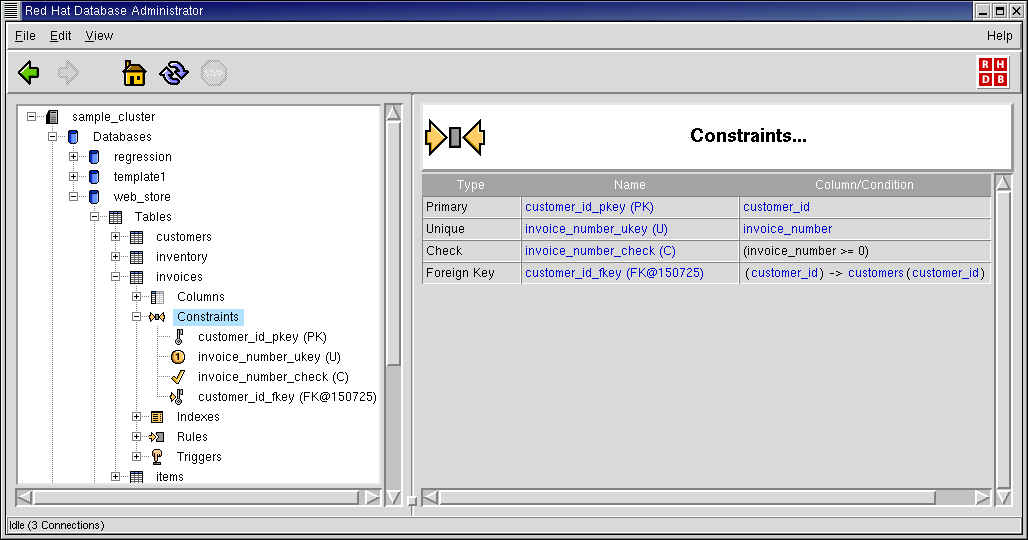Open customer_id_pkey (PK) link in table
The width and height of the screenshot is (1028, 540).
[589, 207]
